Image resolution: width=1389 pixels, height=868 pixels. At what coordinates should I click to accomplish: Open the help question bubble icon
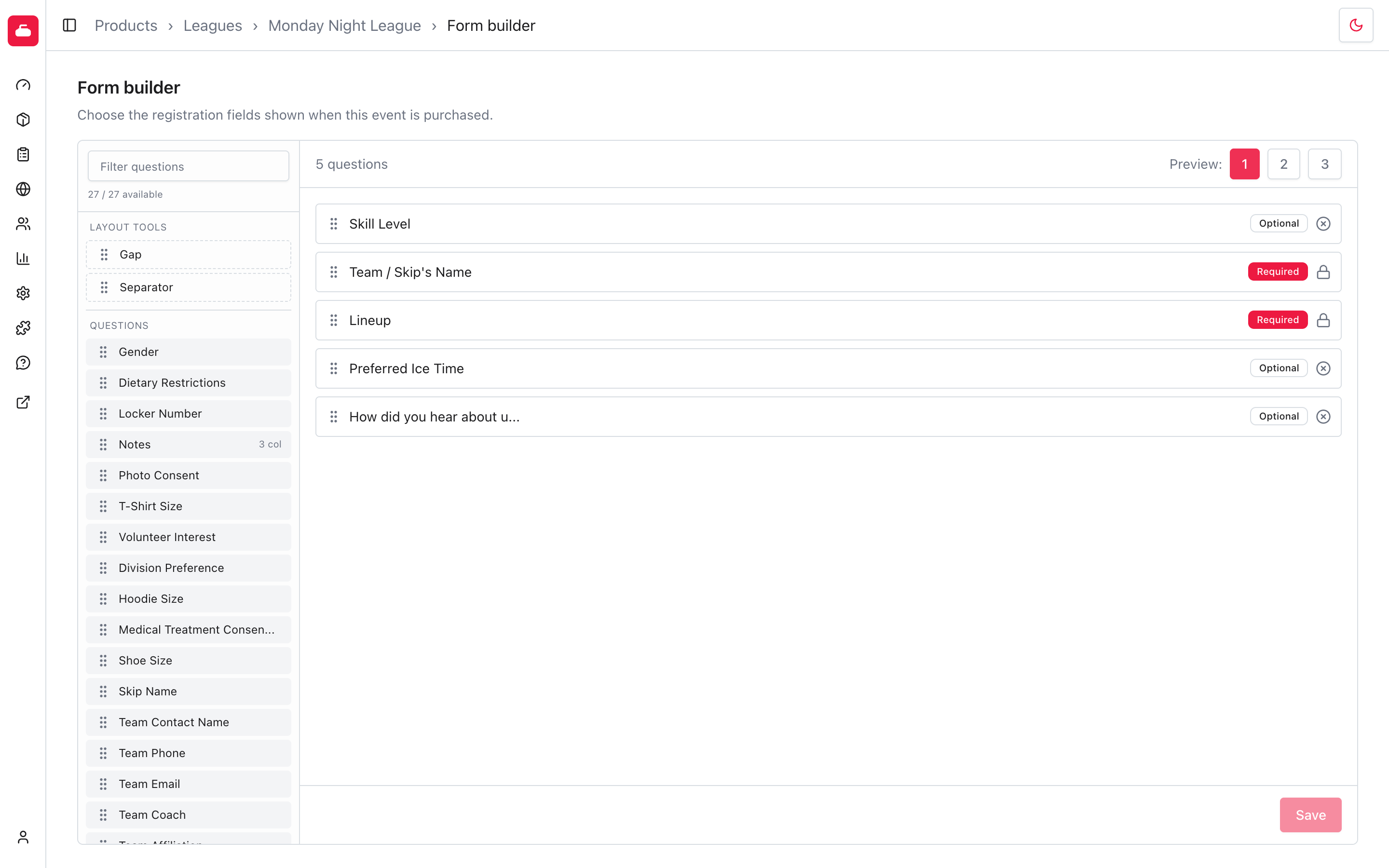tap(23, 363)
